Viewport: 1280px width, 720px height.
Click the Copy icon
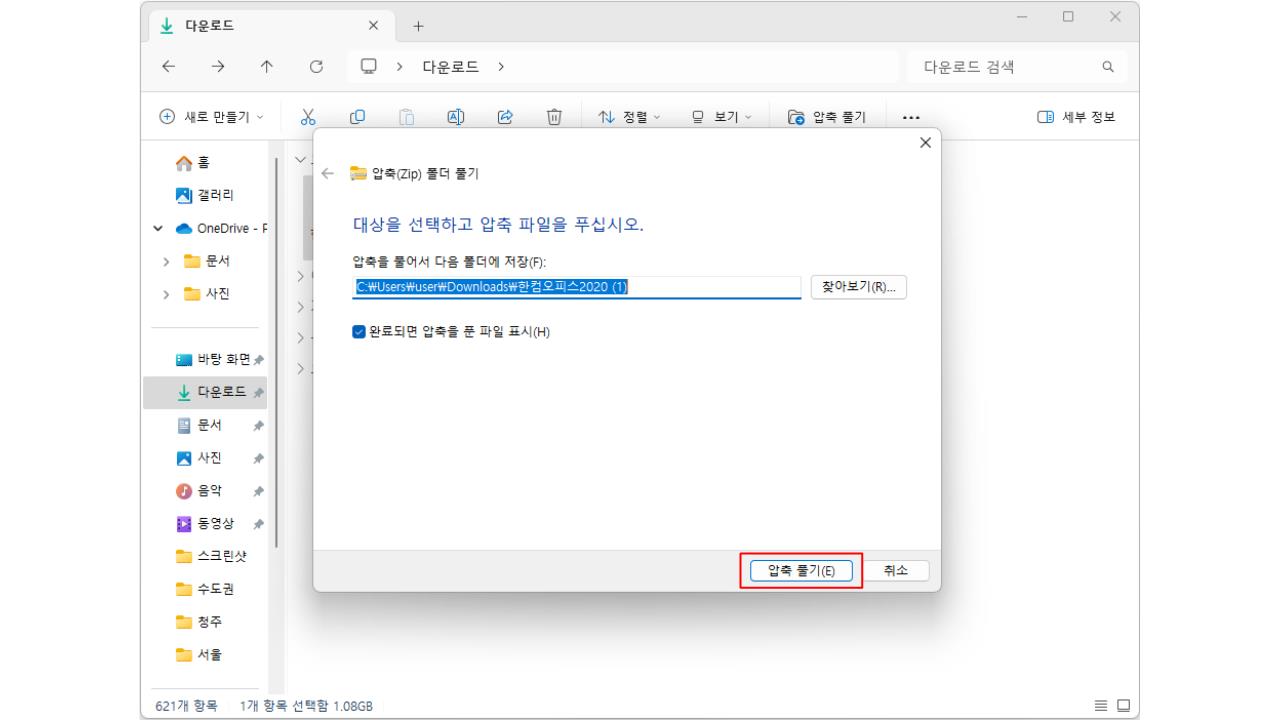click(x=357, y=116)
